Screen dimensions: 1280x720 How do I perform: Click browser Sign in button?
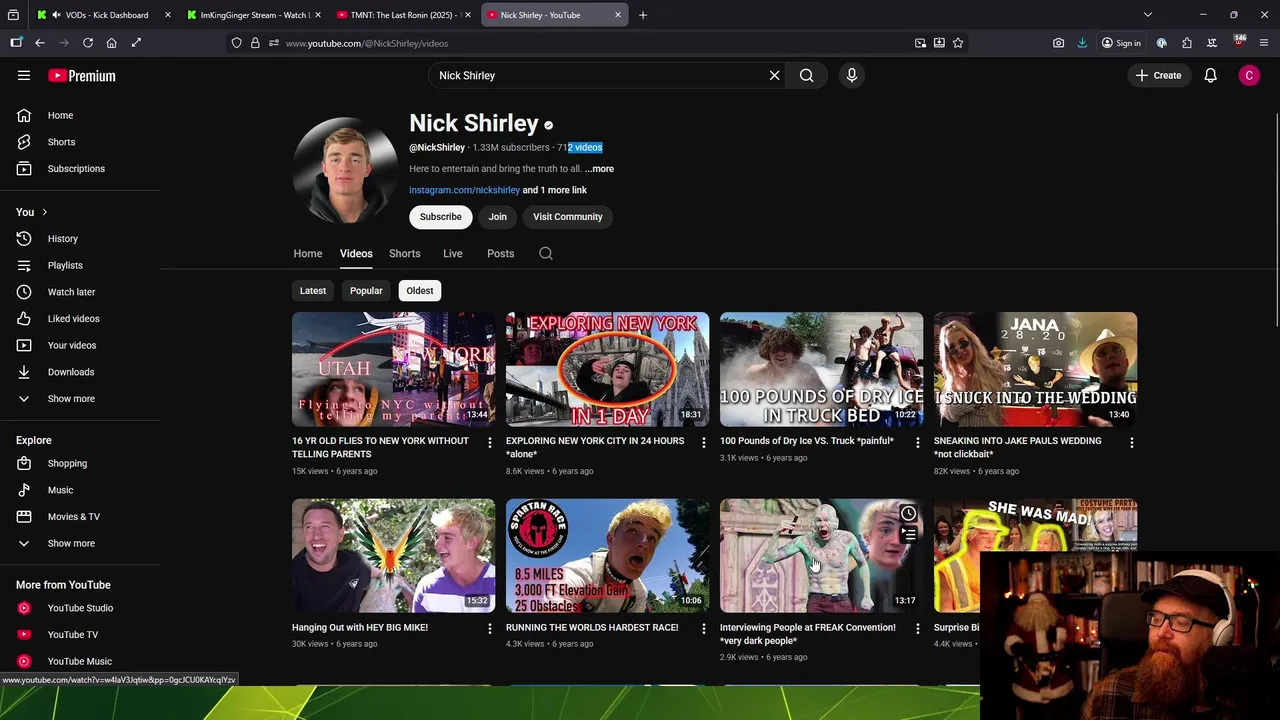click(x=1121, y=43)
